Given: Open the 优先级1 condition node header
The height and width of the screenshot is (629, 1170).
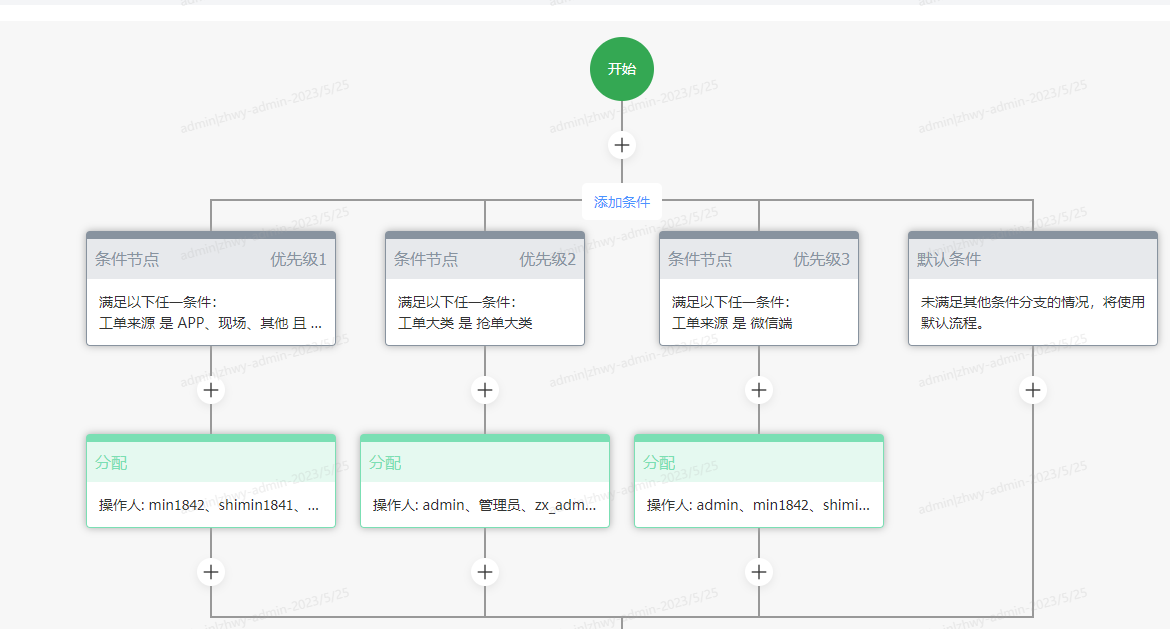Looking at the screenshot, I should pos(211,259).
